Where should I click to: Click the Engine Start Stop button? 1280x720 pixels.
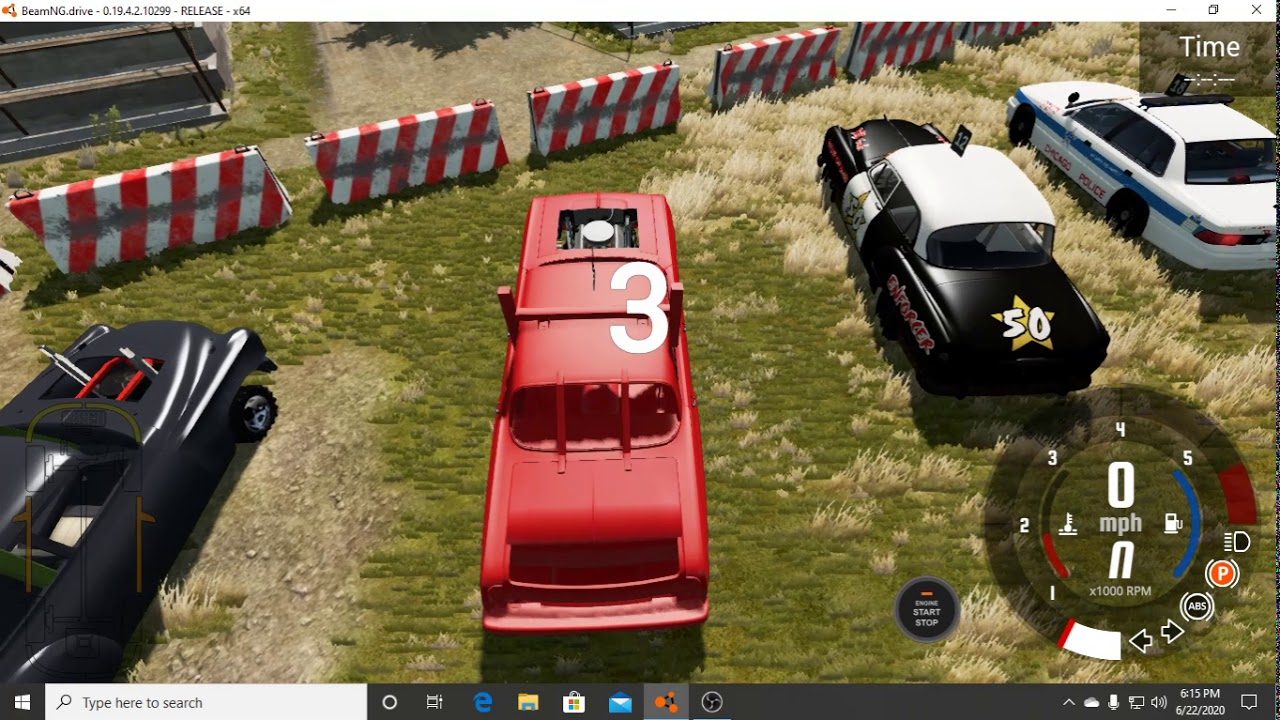click(927, 609)
